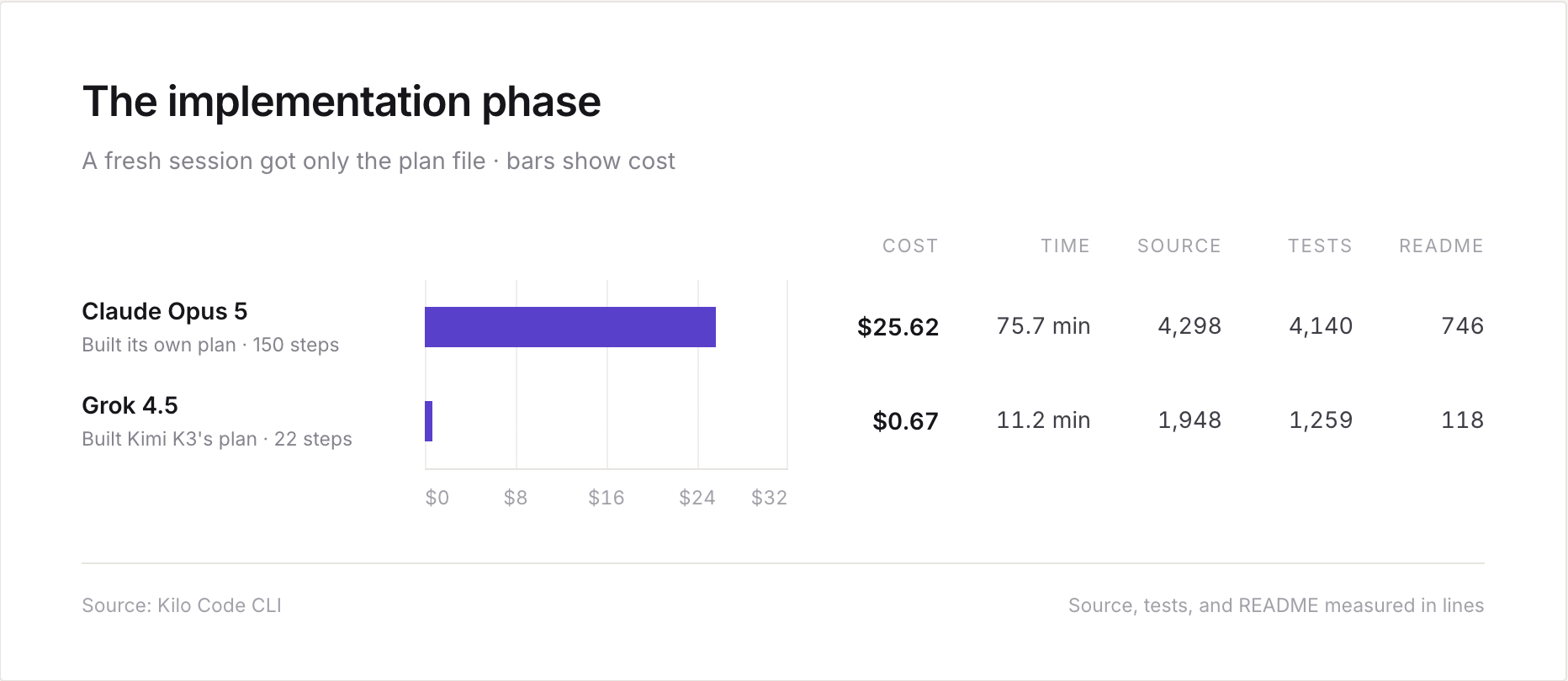Click the 'Built Kimi K3's plan' subtitle
The width and height of the screenshot is (1568, 681).
(169, 440)
